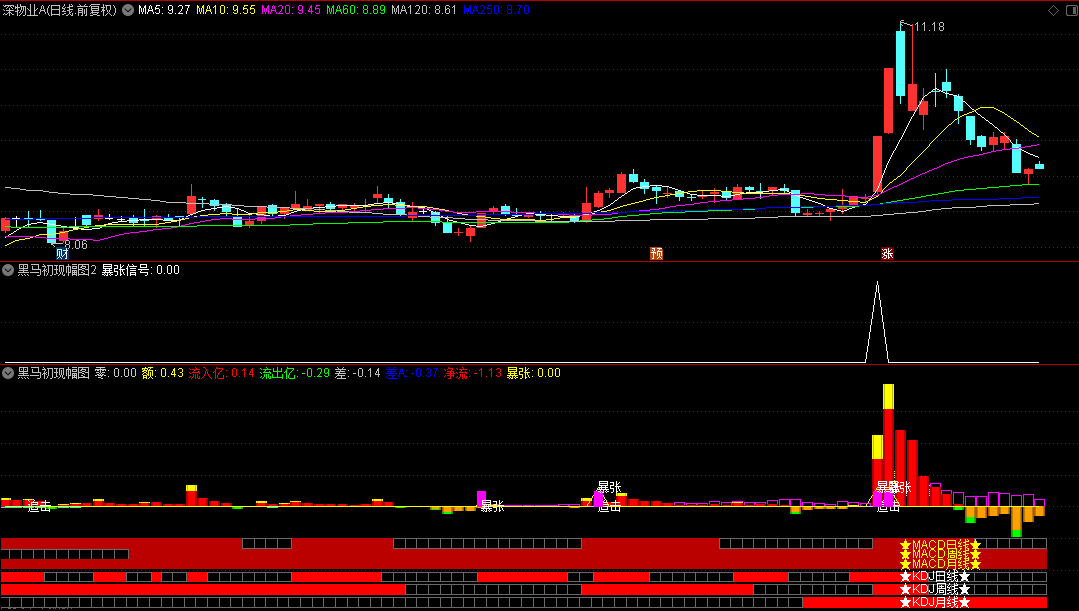Click the MA20: 9.45 label

click(x=290, y=10)
